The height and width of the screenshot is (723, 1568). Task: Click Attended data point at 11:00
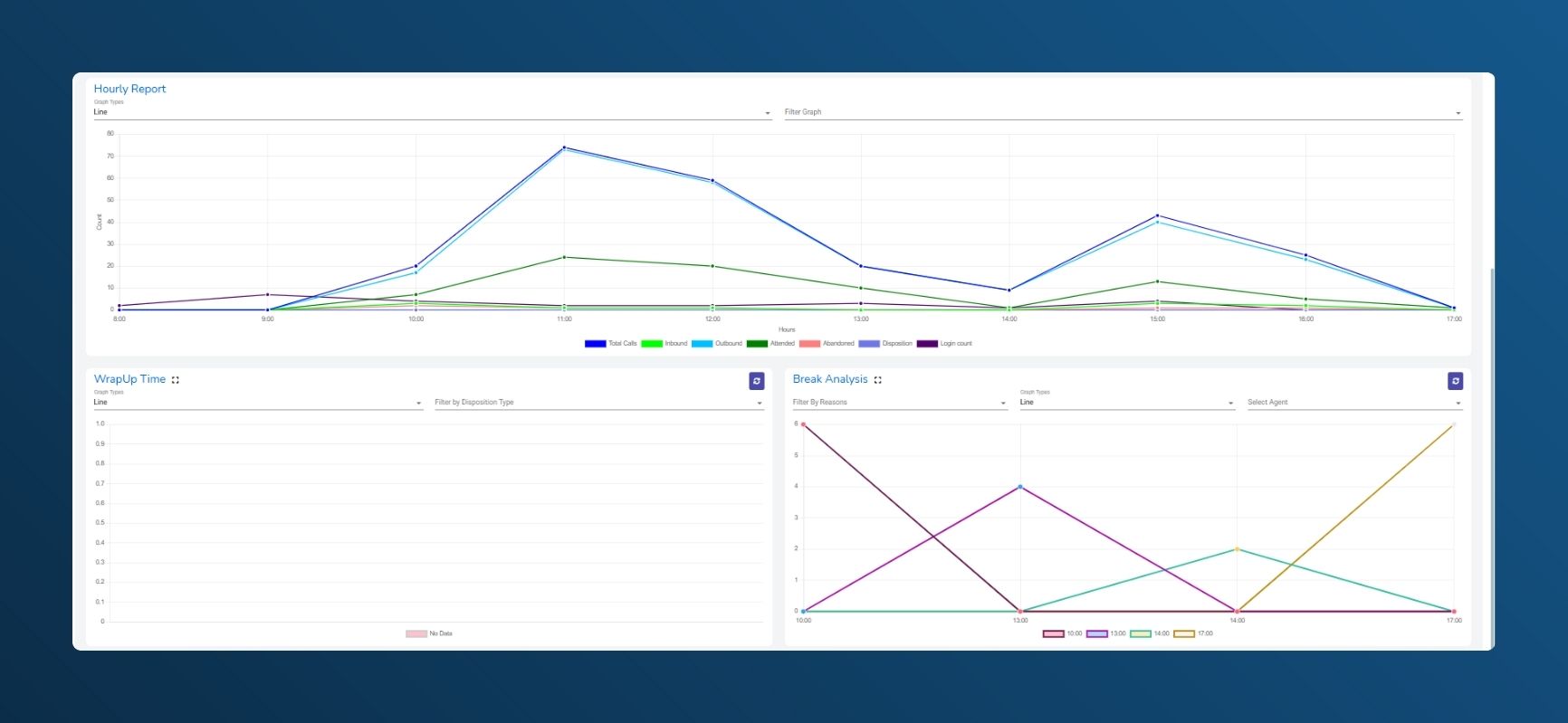pyautogui.click(x=564, y=257)
